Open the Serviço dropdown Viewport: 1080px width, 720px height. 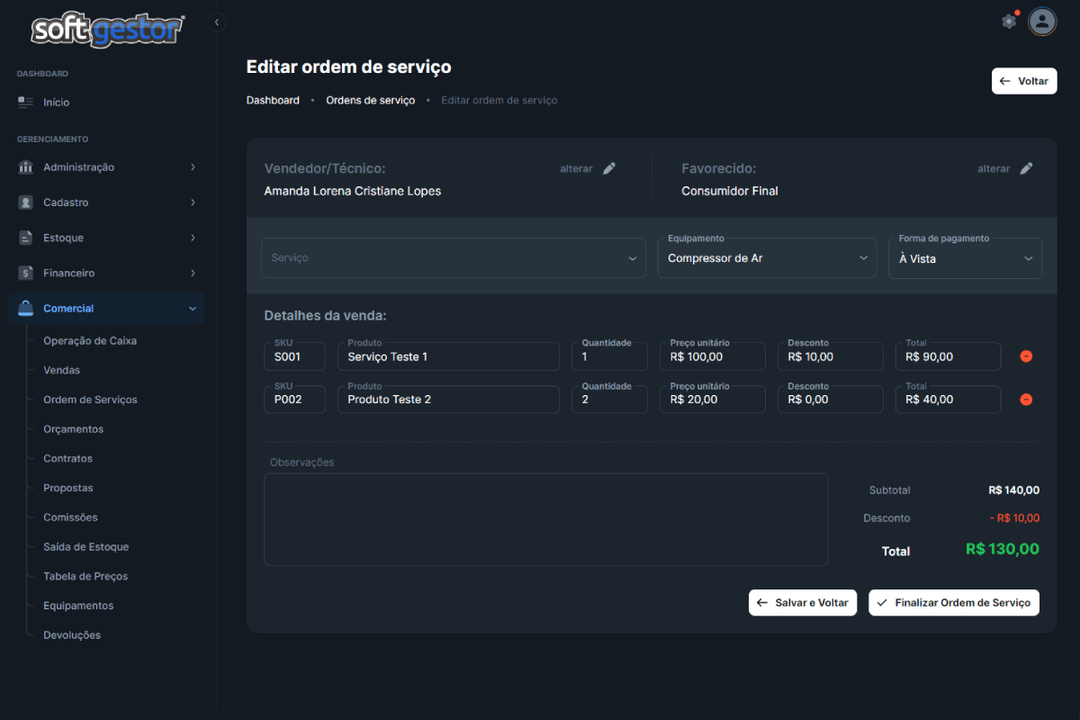point(453,258)
